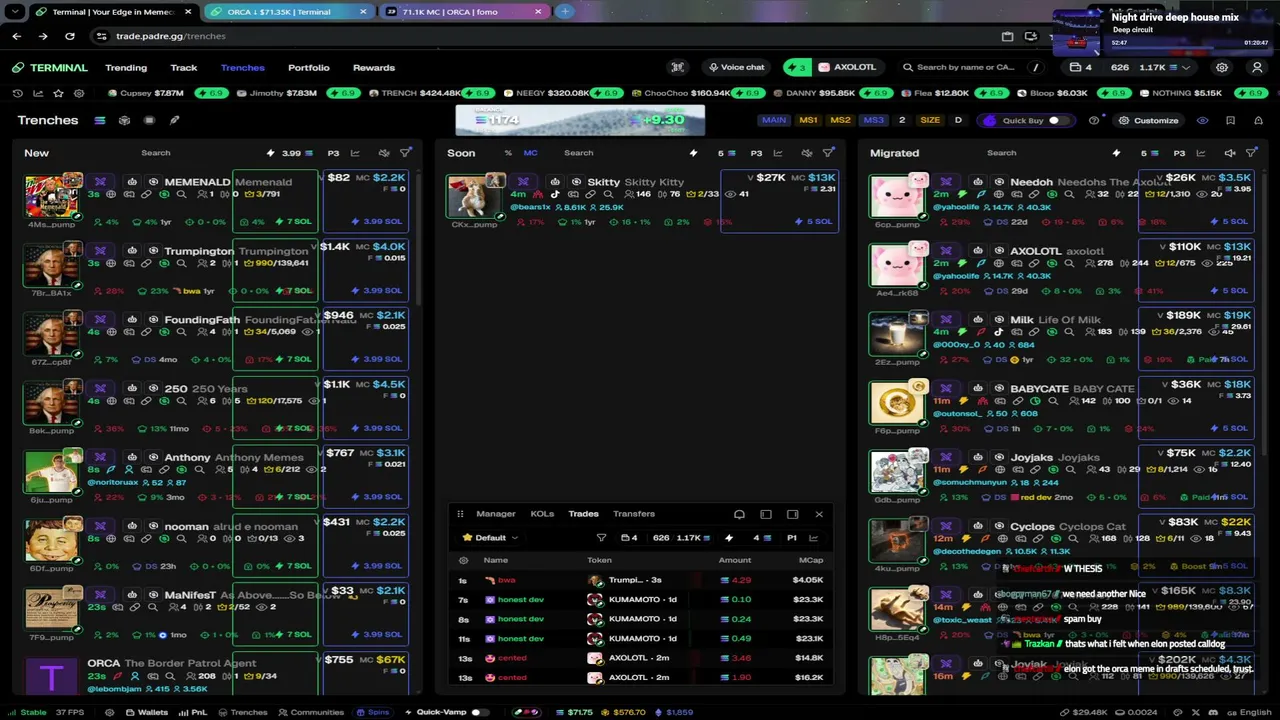The width and height of the screenshot is (1280, 720).
Task: Select the cube icon next to Trenches
Action: [x=124, y=120]
